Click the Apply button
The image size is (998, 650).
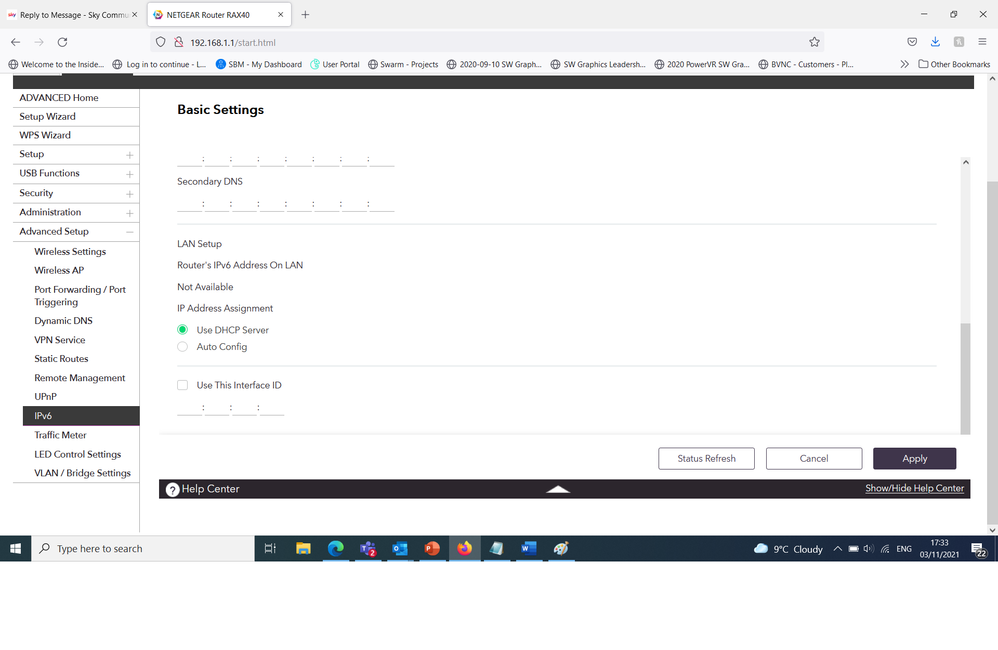tap(915, 458)
